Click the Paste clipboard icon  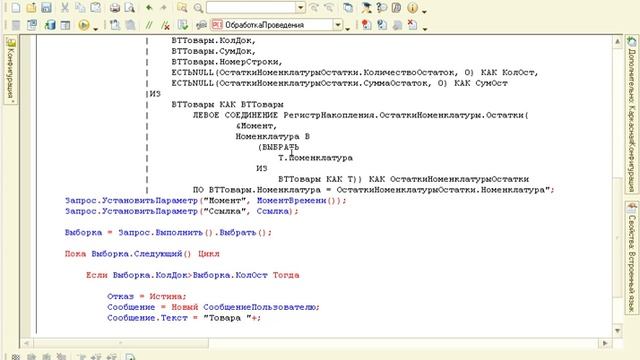[x=96, y=7]
